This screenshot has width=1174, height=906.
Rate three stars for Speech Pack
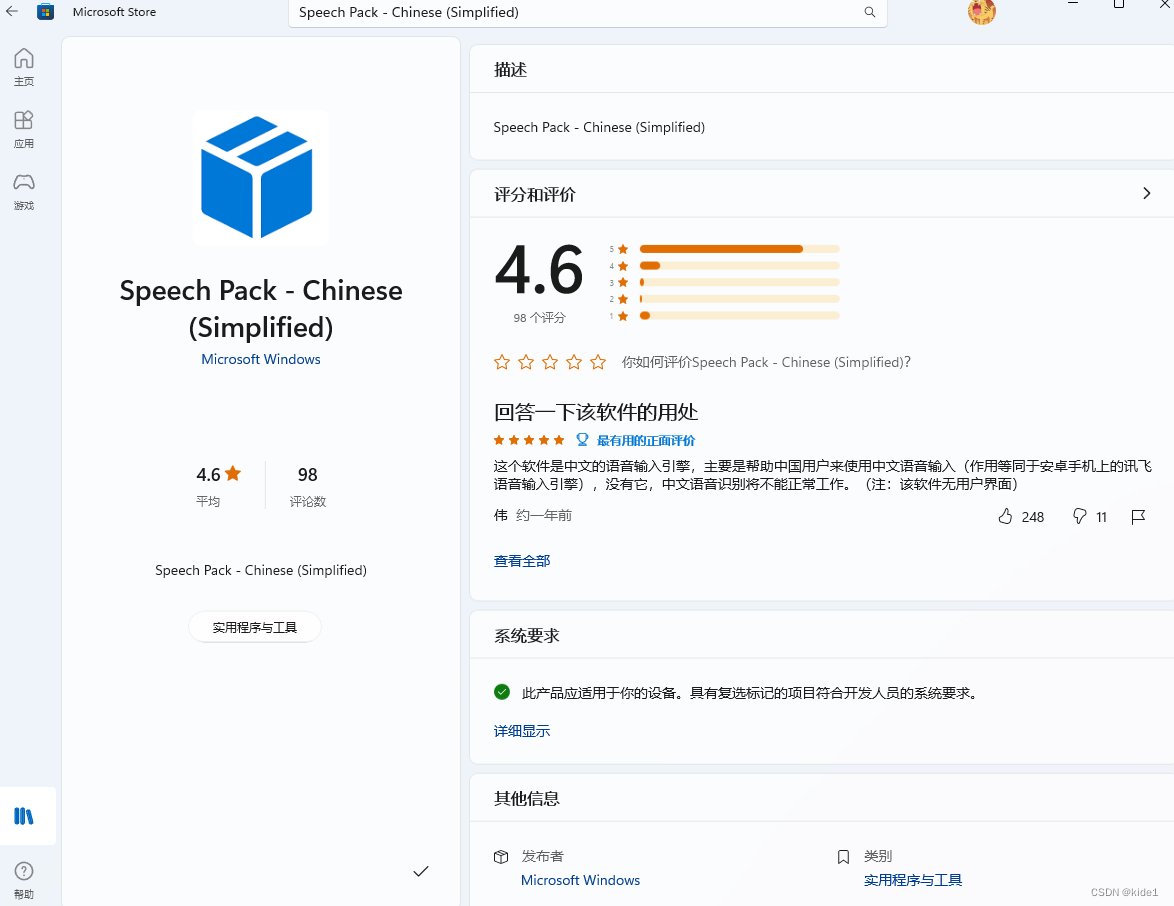pos(550,362)
